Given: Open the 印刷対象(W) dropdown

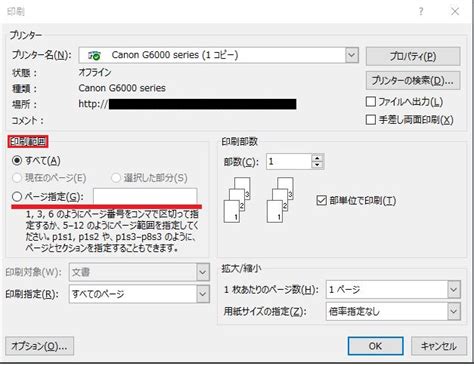Looking at the screenshot, I should (203, 272).
